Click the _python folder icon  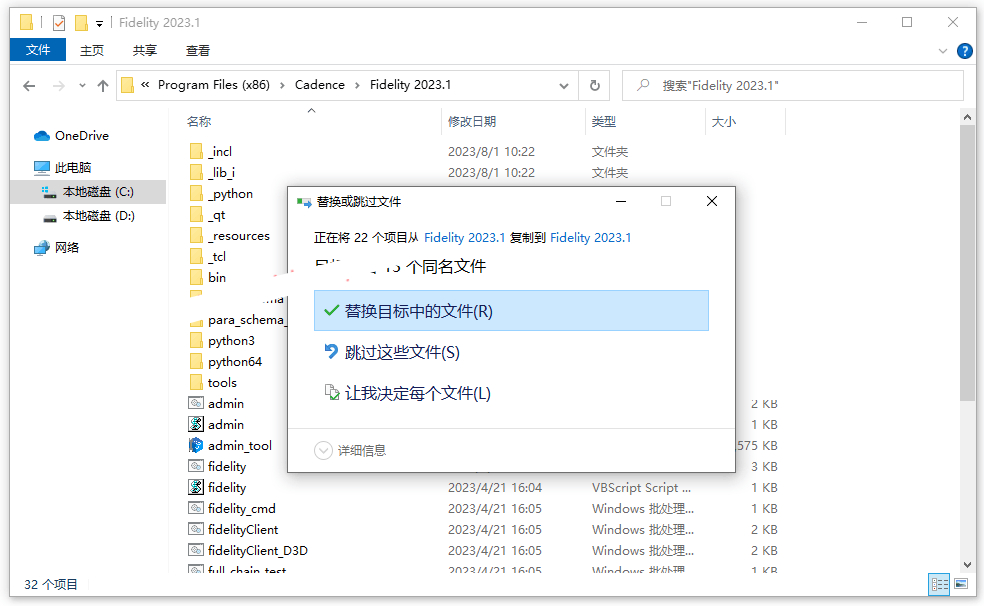click(x=196, y=194)
